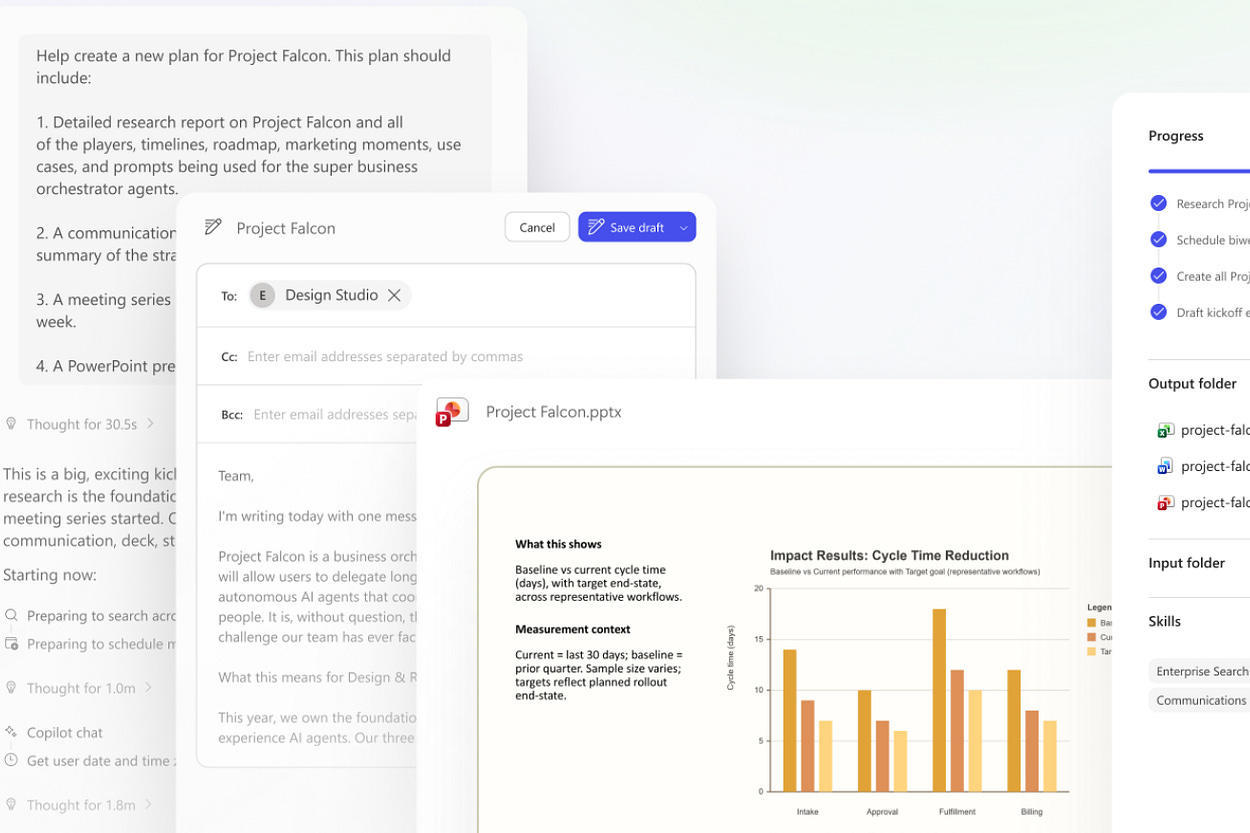The image size is (1250, 833).
Task: Click the Copilot chat step label
Action: coord(65,732)
